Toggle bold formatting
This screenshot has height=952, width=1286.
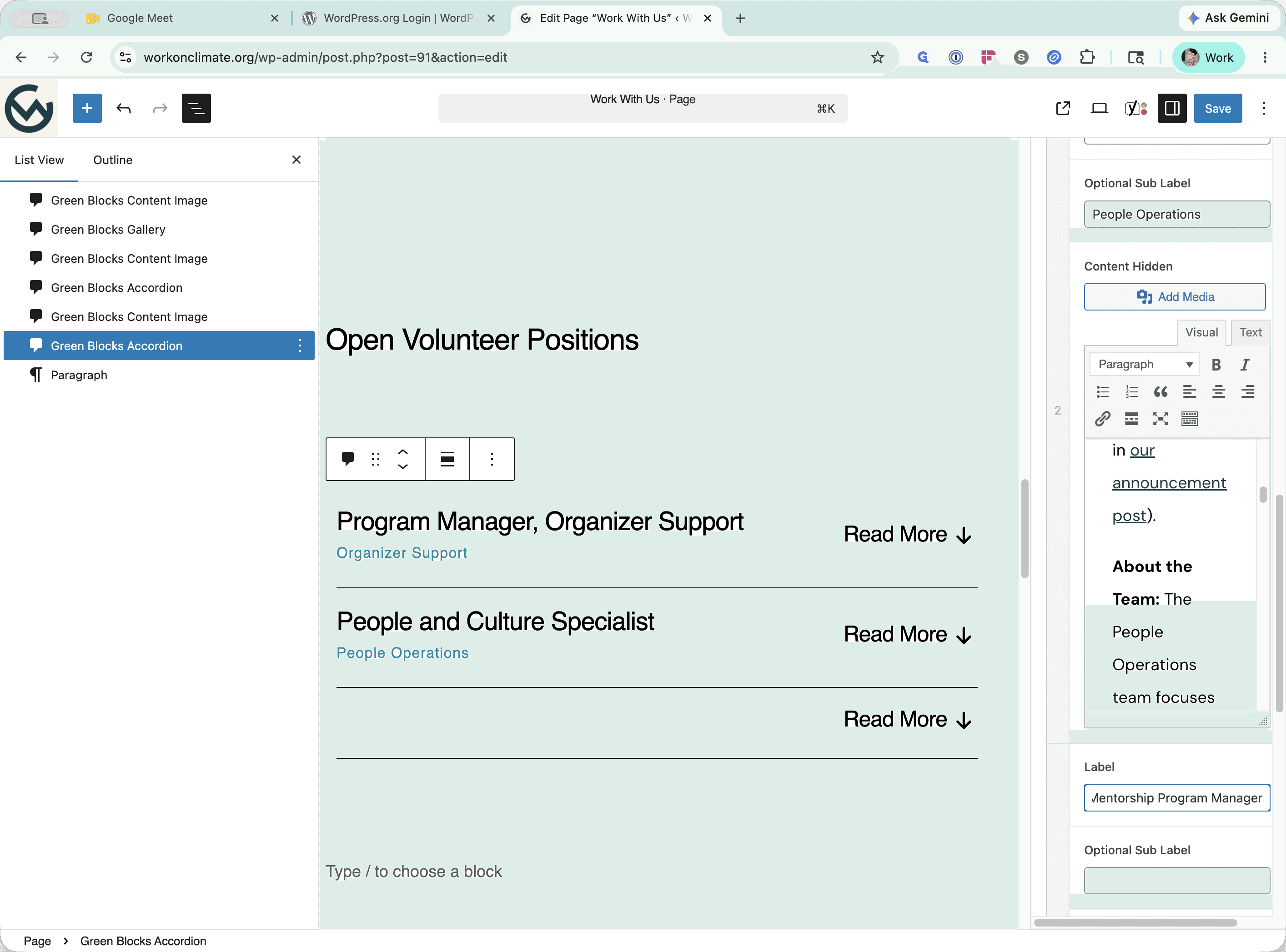pyautogui.click(x=1216, y=364)
